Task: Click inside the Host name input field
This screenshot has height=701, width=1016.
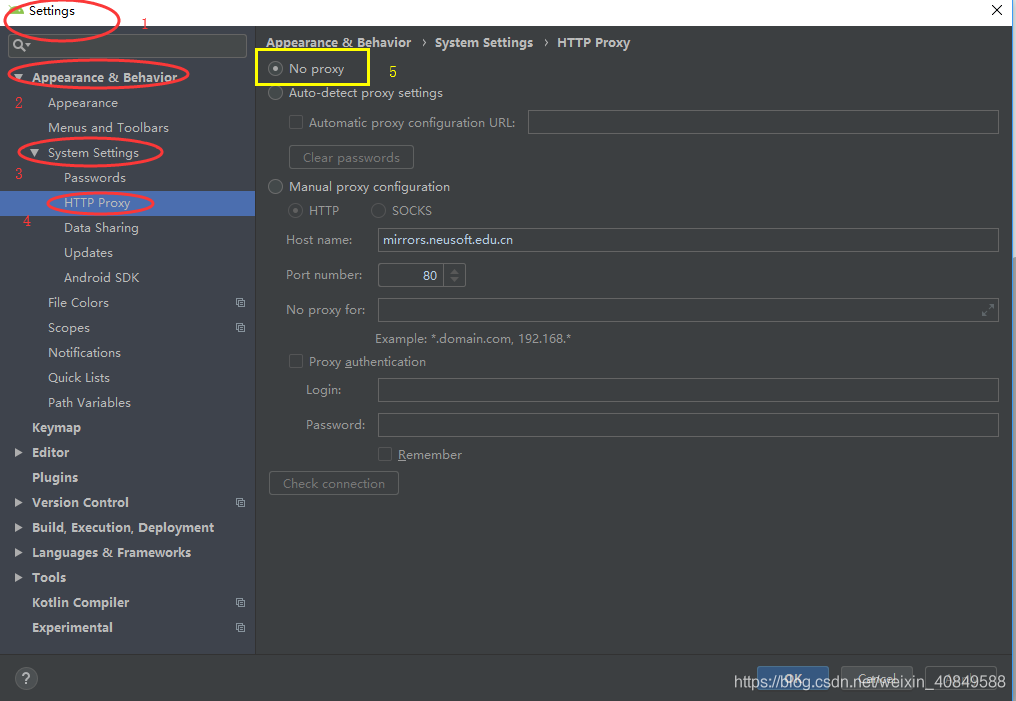Action: pyautogui.click(x=600, y=239)
